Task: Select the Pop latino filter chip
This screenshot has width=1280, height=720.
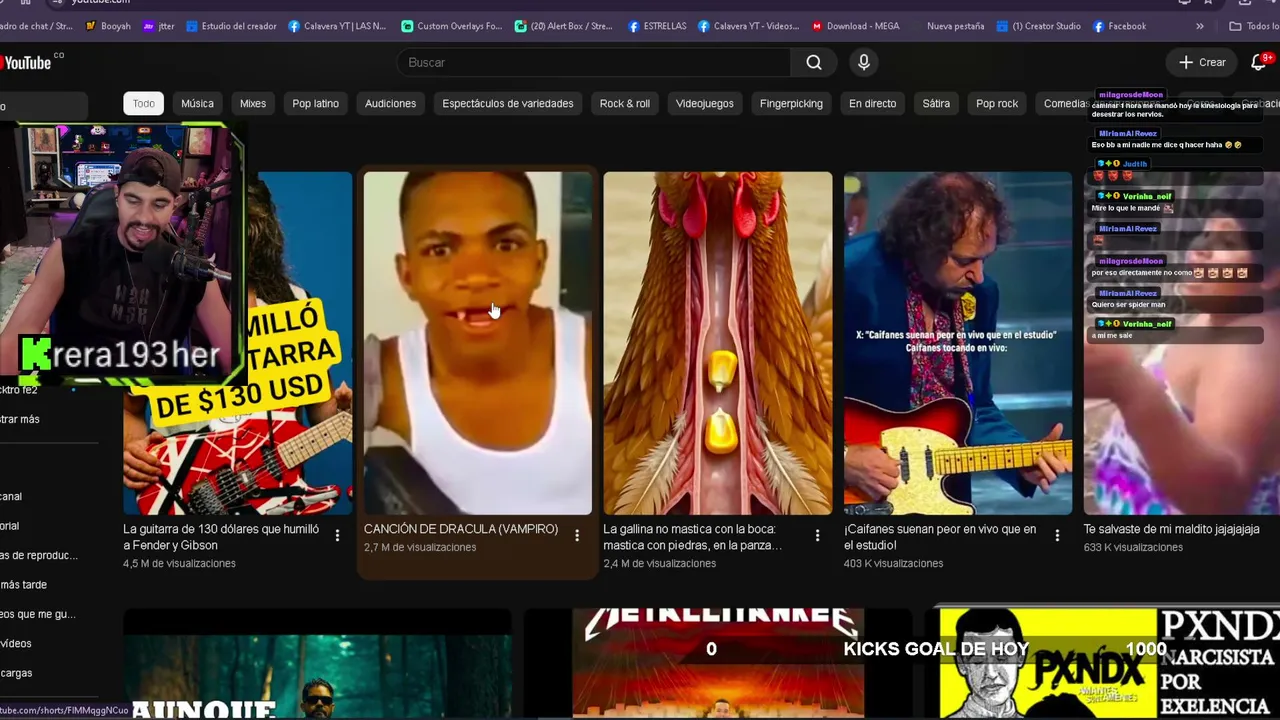Action: click(315, 103)
